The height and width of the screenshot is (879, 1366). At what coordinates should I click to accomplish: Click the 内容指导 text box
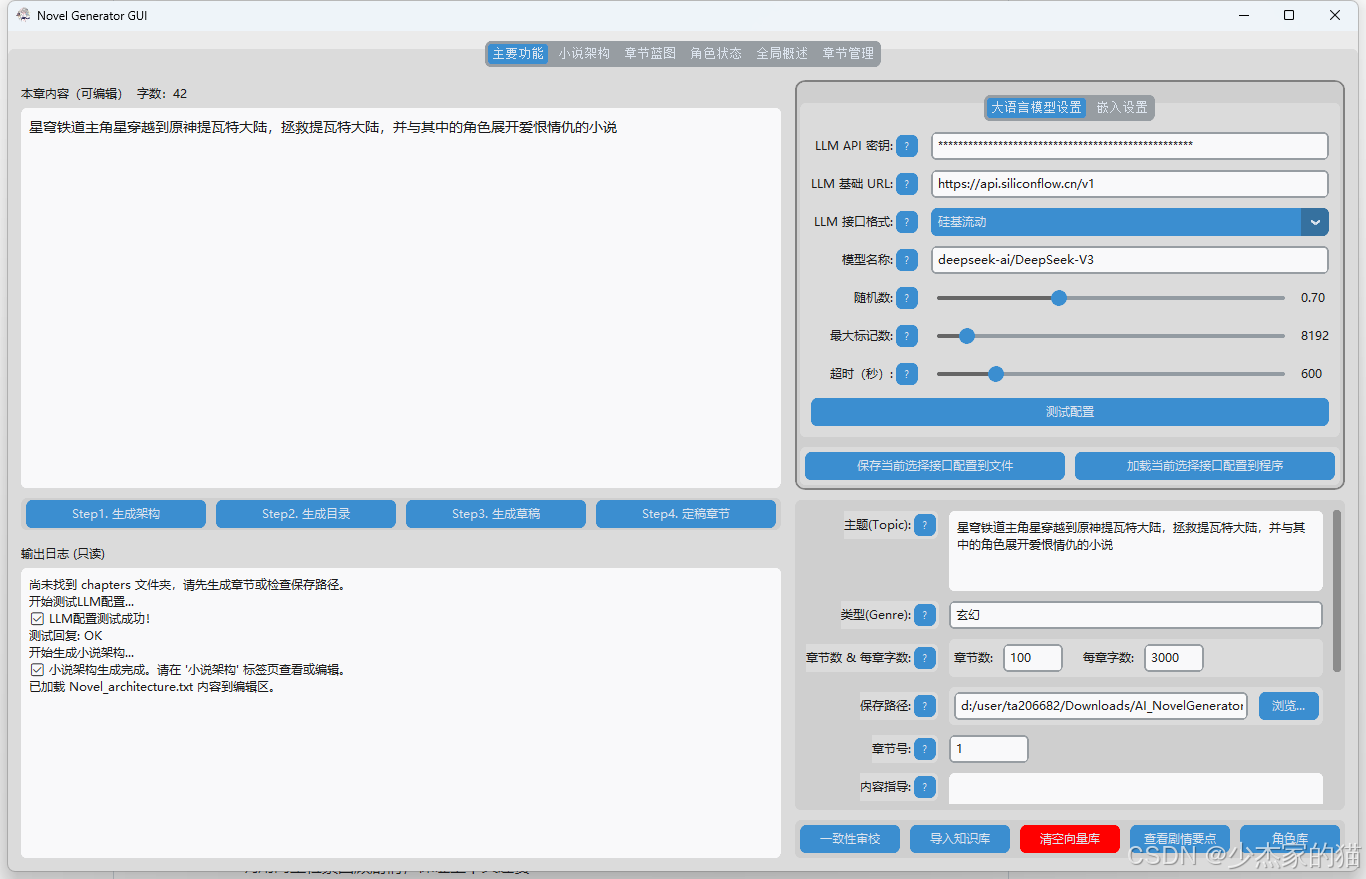coord(1136,789)
